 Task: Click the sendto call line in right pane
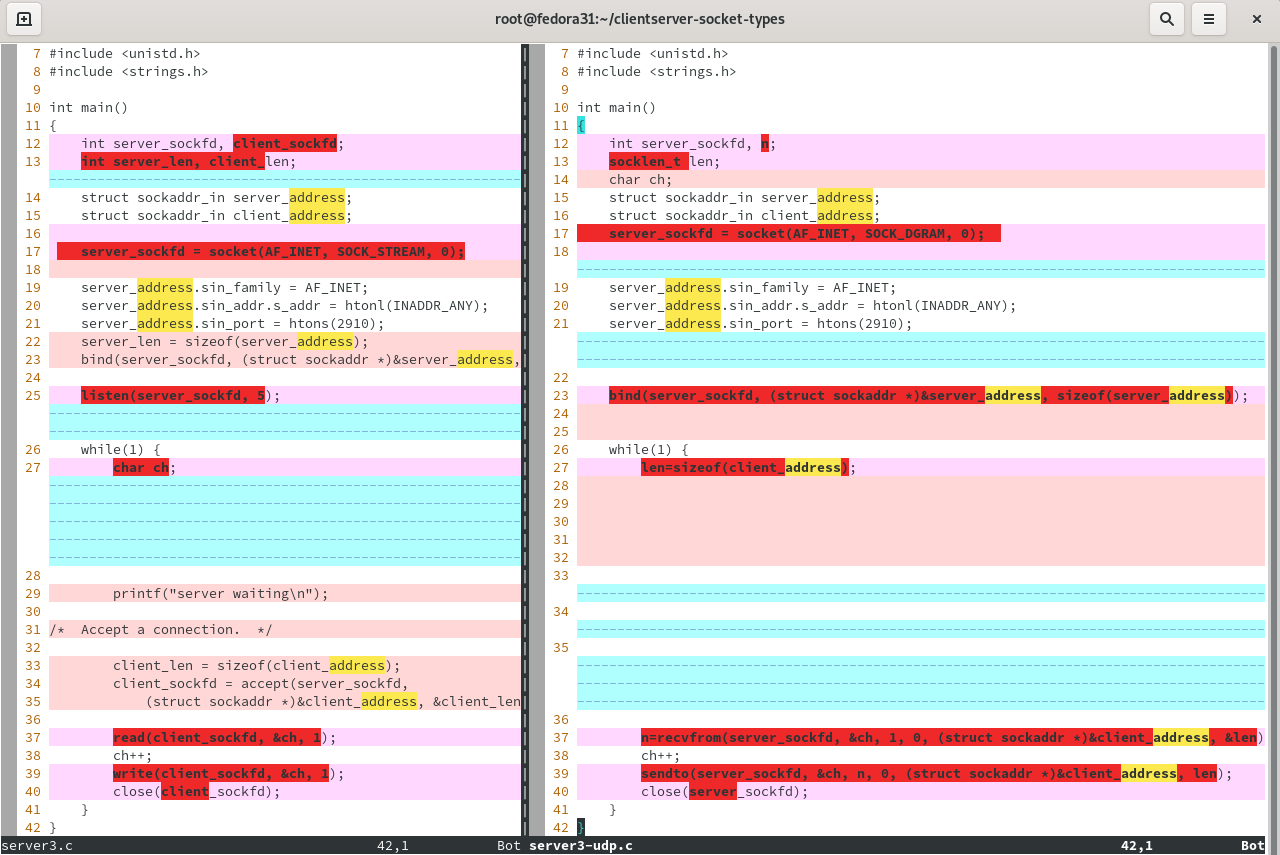pyautogui.click(x=930, y=774)
